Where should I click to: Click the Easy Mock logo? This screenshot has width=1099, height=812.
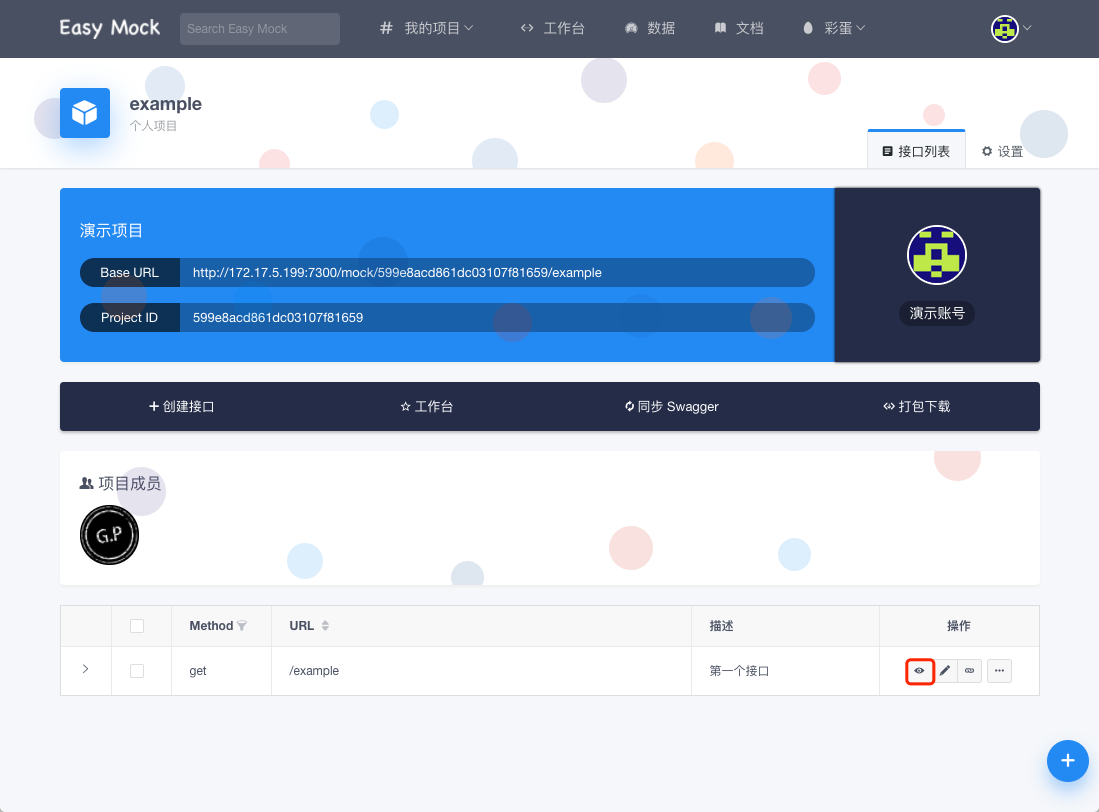[x=110, y=28]
